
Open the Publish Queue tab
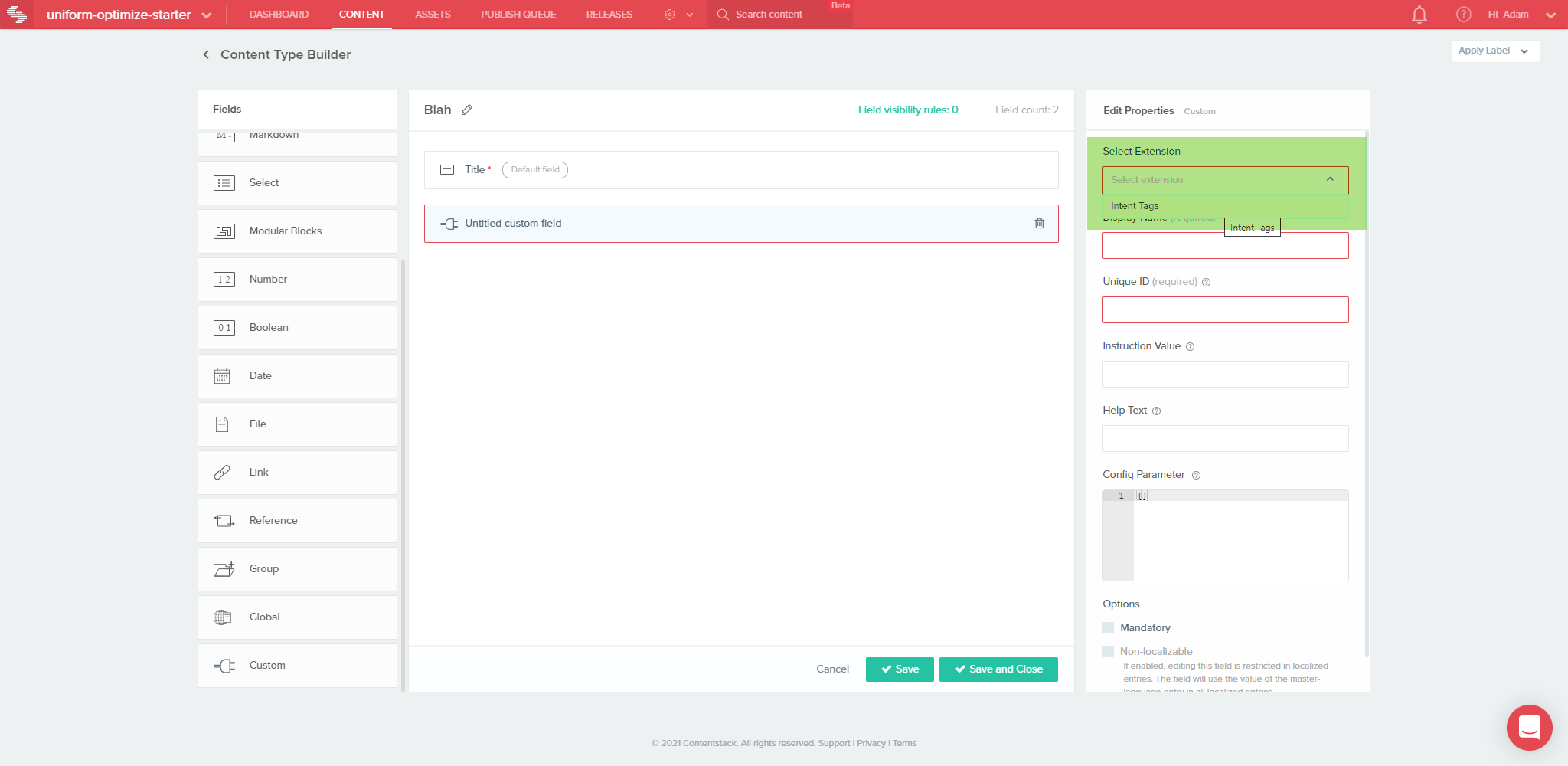coord(518,15)
